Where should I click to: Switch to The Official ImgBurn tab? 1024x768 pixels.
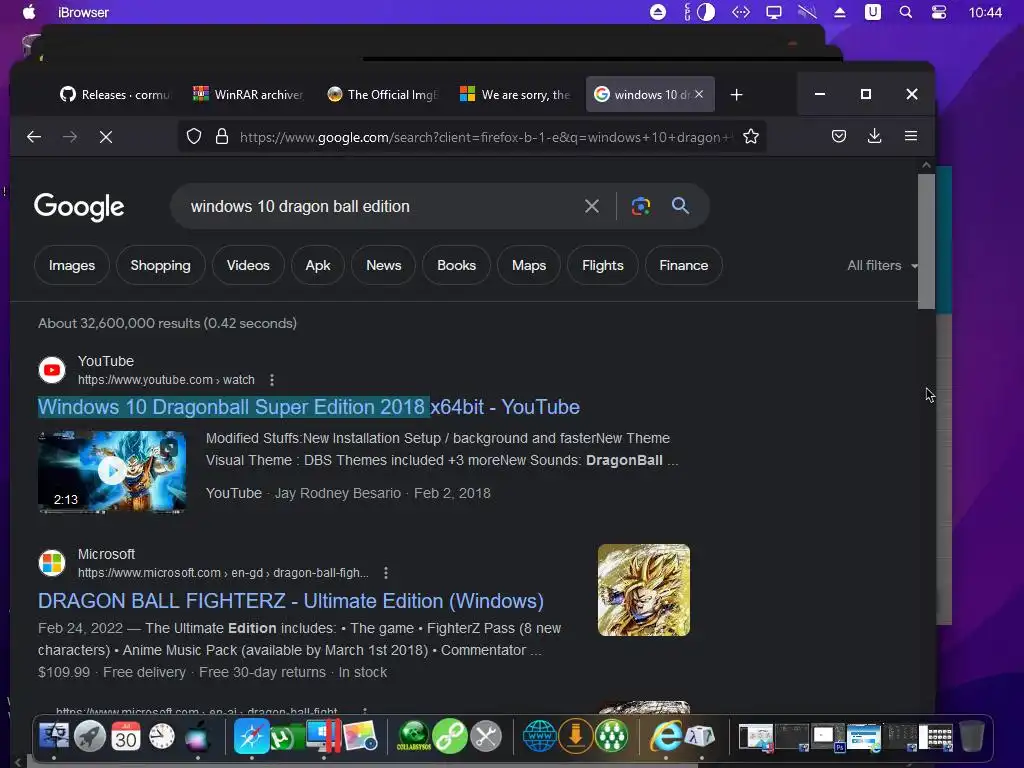click(383, 95)
